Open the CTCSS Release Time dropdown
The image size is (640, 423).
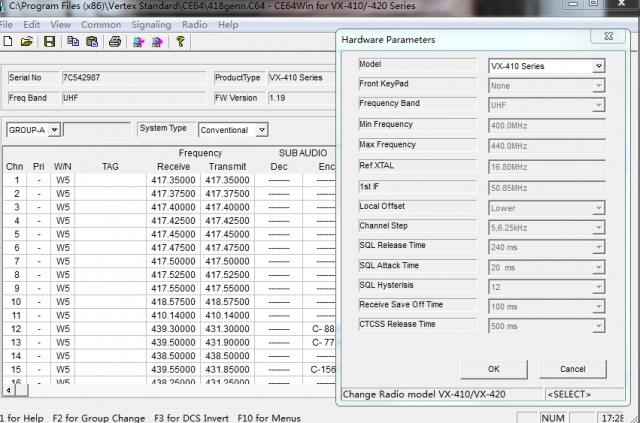click(x=598, y=326)
